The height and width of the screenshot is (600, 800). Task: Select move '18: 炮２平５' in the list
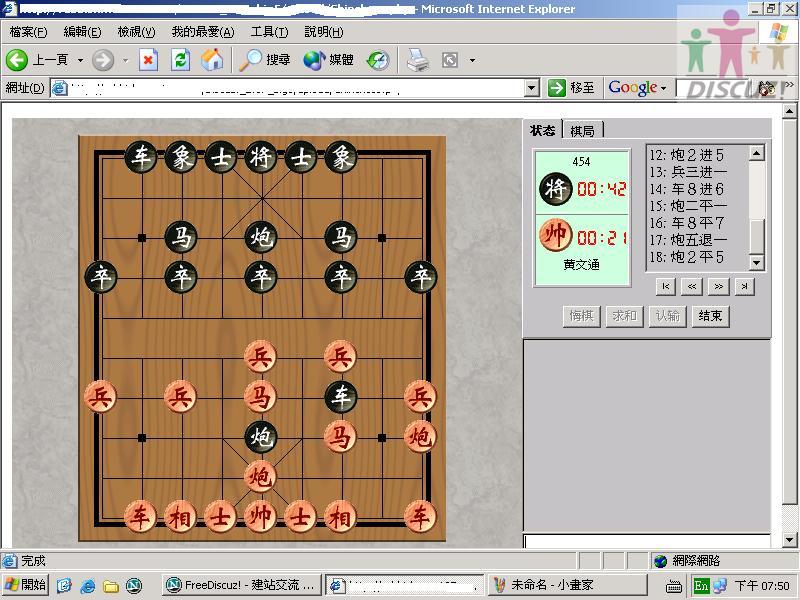(x=686, y=257)
